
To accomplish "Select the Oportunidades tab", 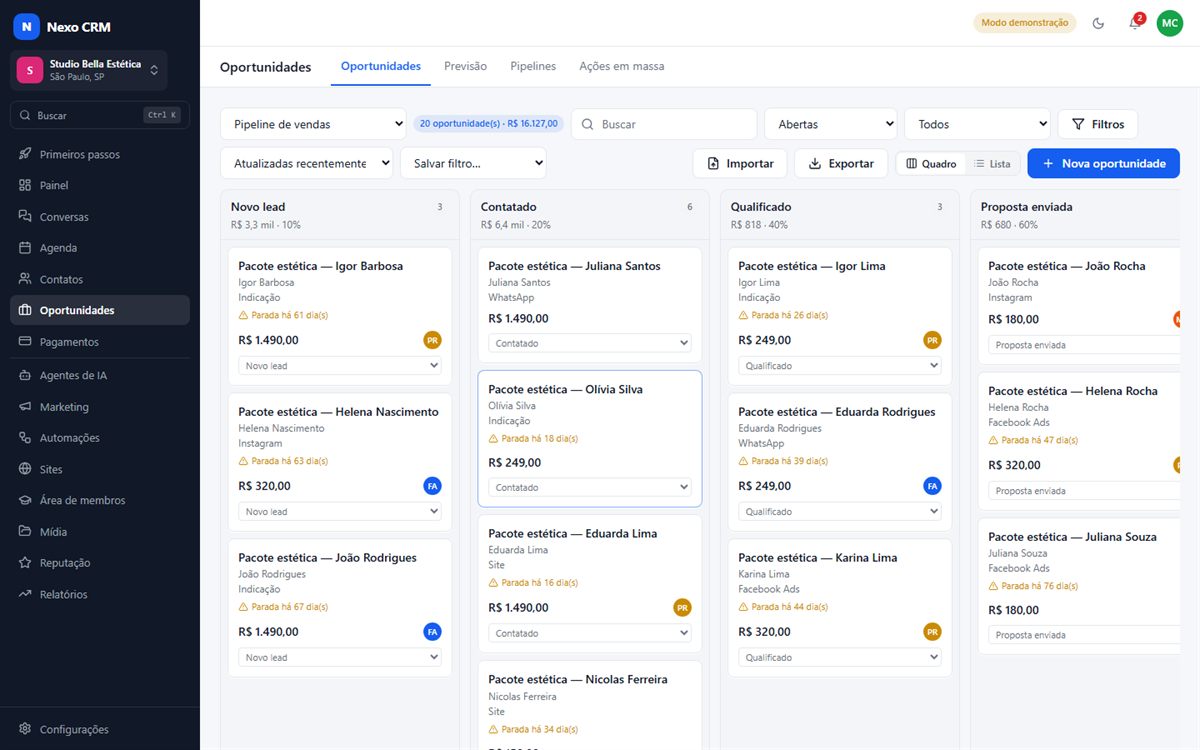I will click(x=381, y=66).
